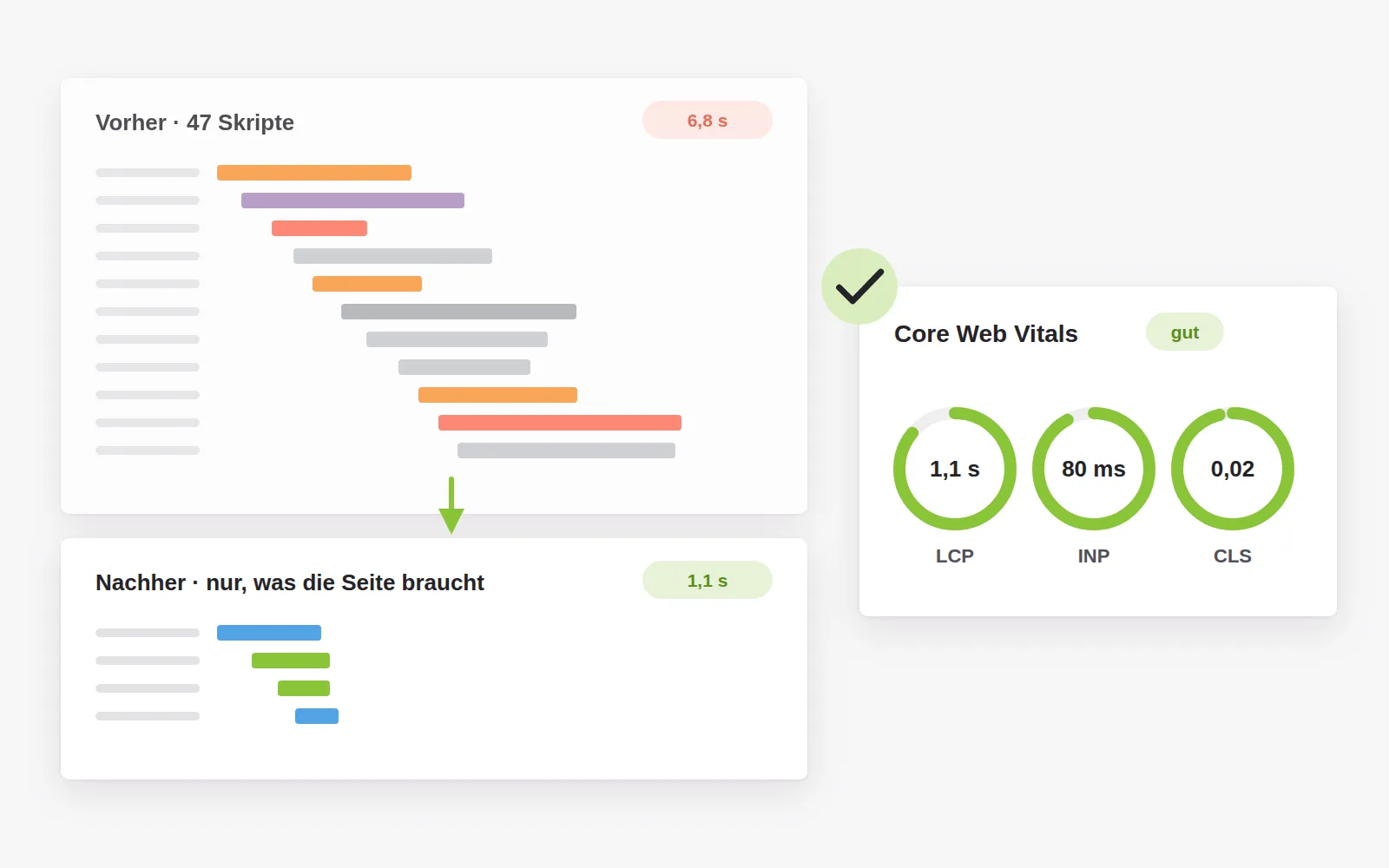Select the purple waterfall bar
The width and height of the screenshot is (1389, 868).
352,201
